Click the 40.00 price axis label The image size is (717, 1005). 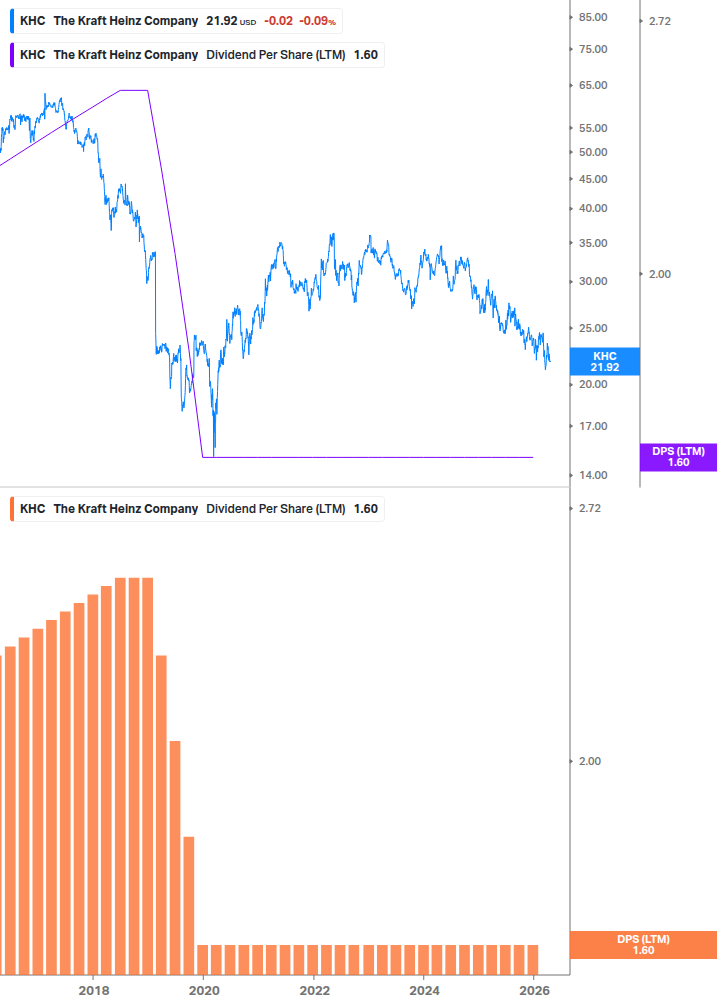593,208
